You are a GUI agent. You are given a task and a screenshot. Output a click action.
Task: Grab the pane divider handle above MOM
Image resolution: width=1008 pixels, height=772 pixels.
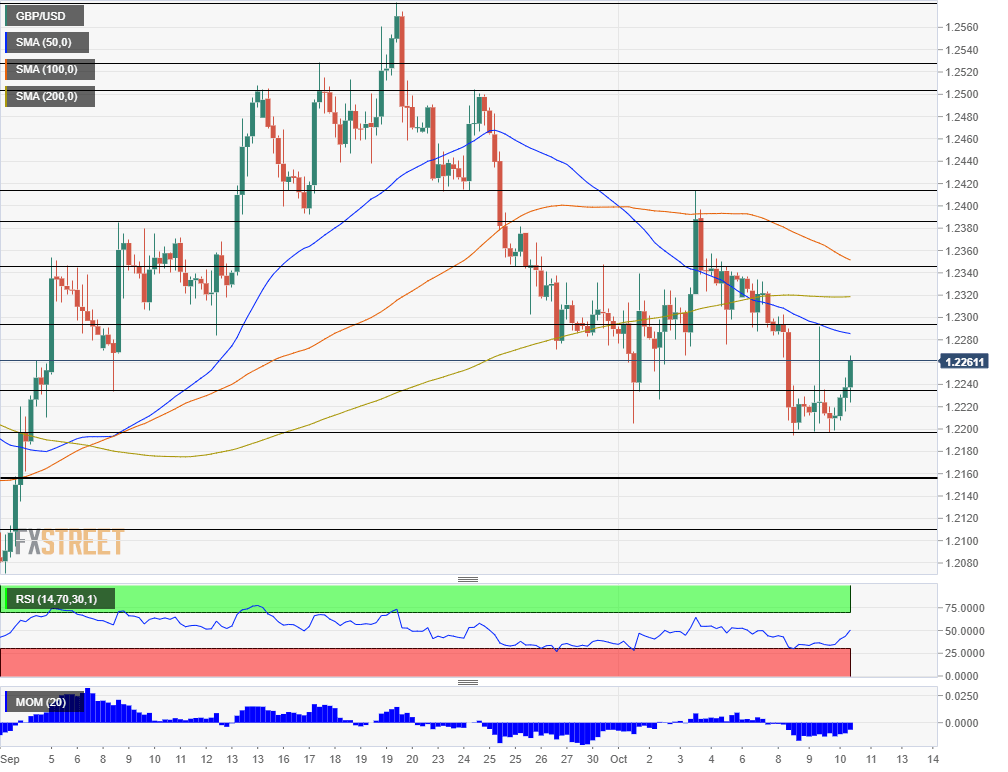pyautogui.click(x=467, y=682)
